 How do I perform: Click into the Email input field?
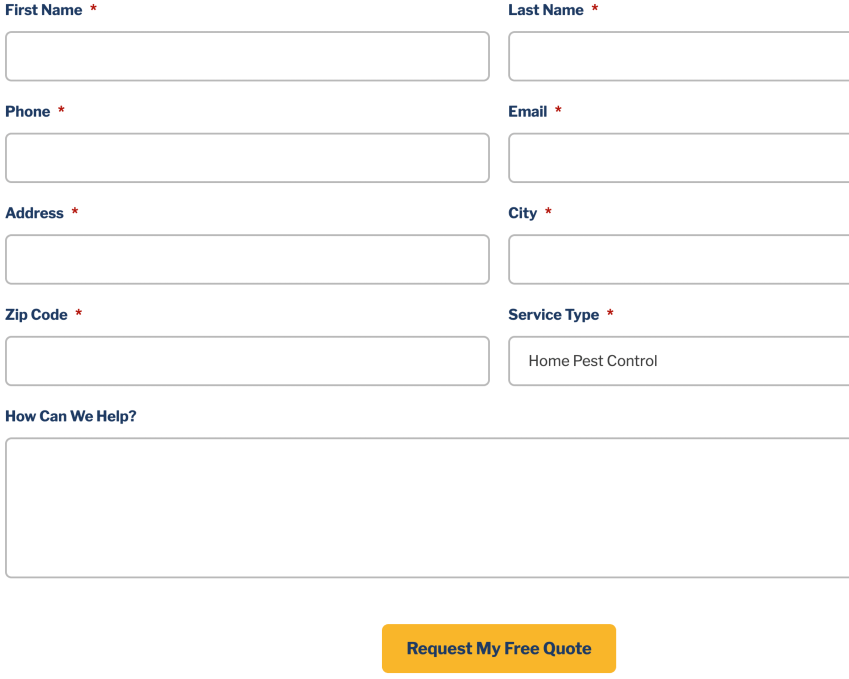[678, 158]
